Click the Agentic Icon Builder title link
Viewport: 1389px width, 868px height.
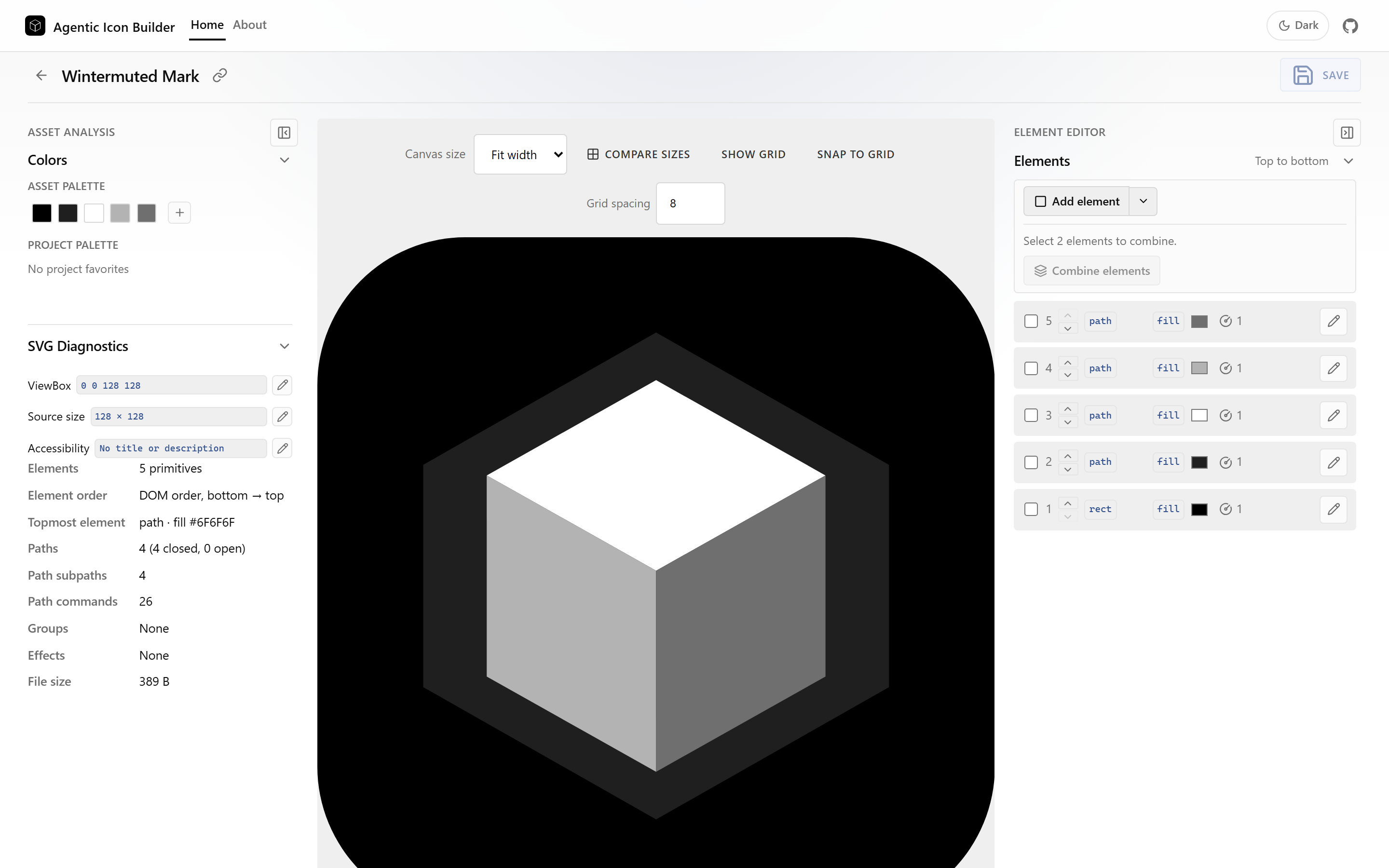pyautogui.click(x=114, y=27)
